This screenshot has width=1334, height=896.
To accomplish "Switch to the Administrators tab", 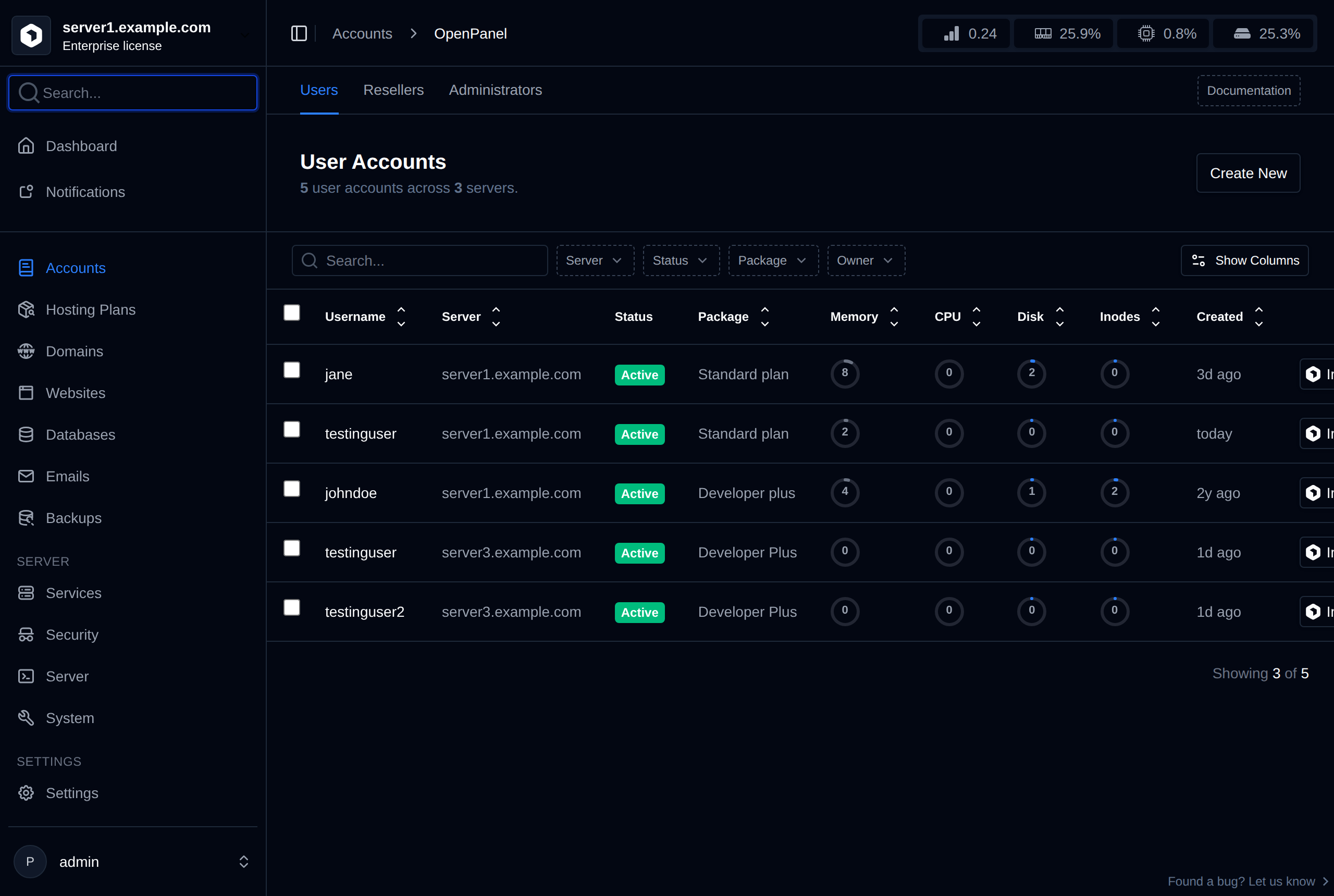I will (496, 90).
